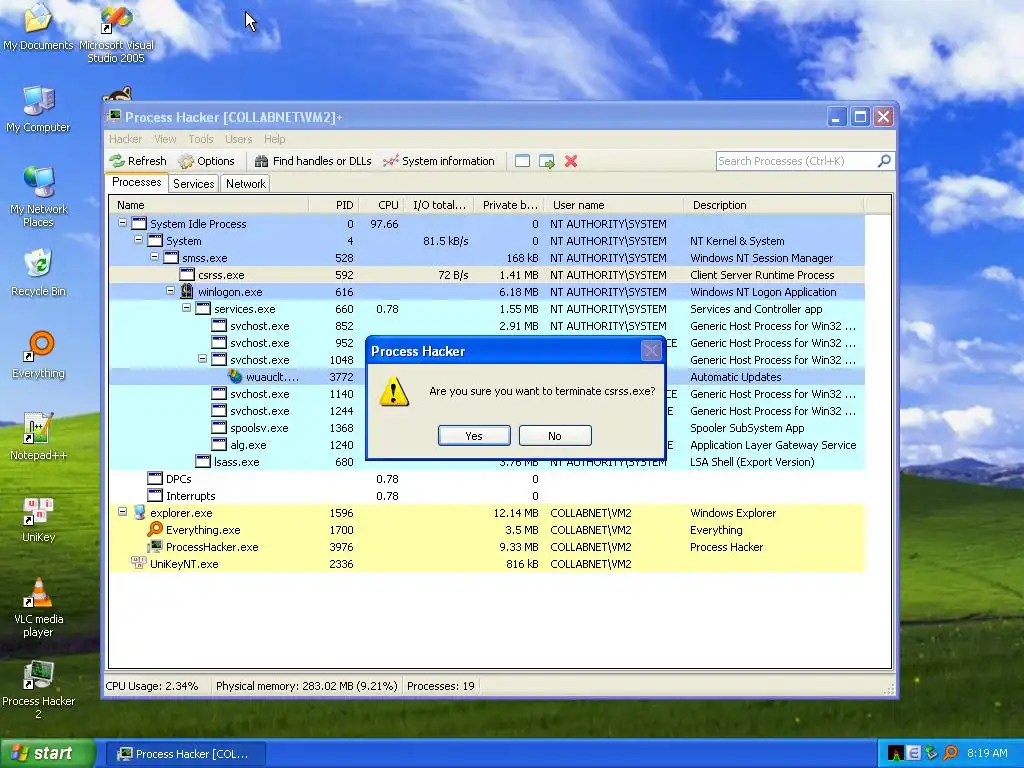Collapse the System Idle Process tree node
This screenshot has width=1024, height=768.
[122, 223]
